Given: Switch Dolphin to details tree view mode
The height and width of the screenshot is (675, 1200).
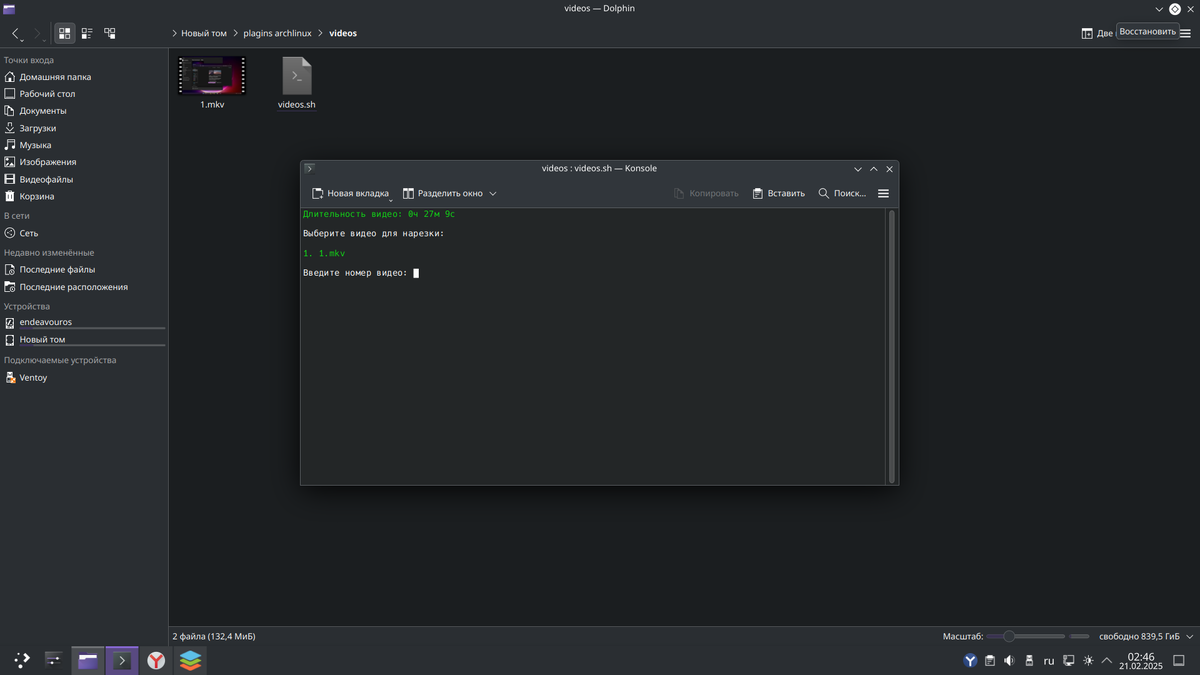Looking at the screenshot, I should (109, 33).
